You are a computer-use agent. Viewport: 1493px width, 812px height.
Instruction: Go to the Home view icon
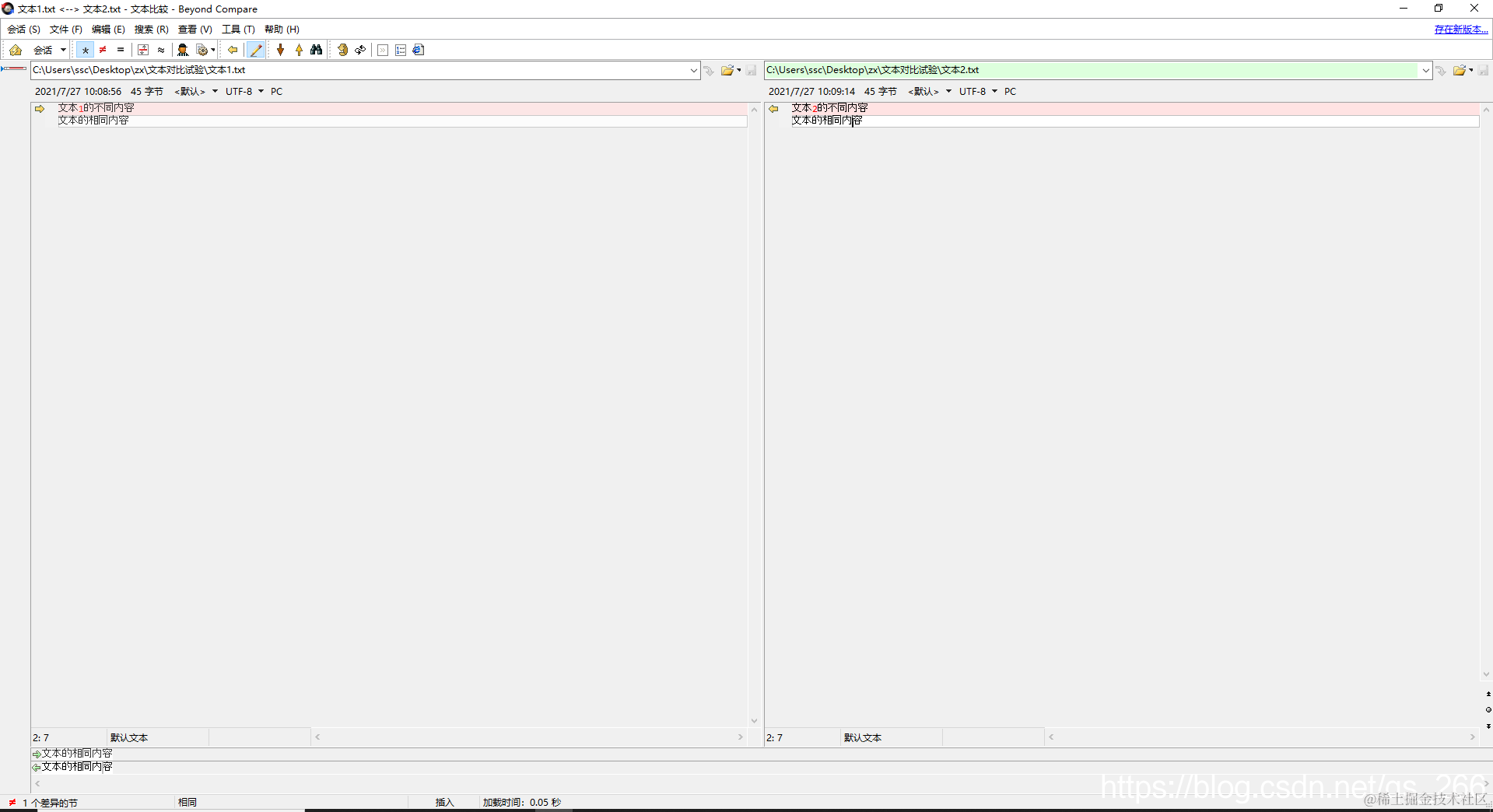[x=16, y=50]
